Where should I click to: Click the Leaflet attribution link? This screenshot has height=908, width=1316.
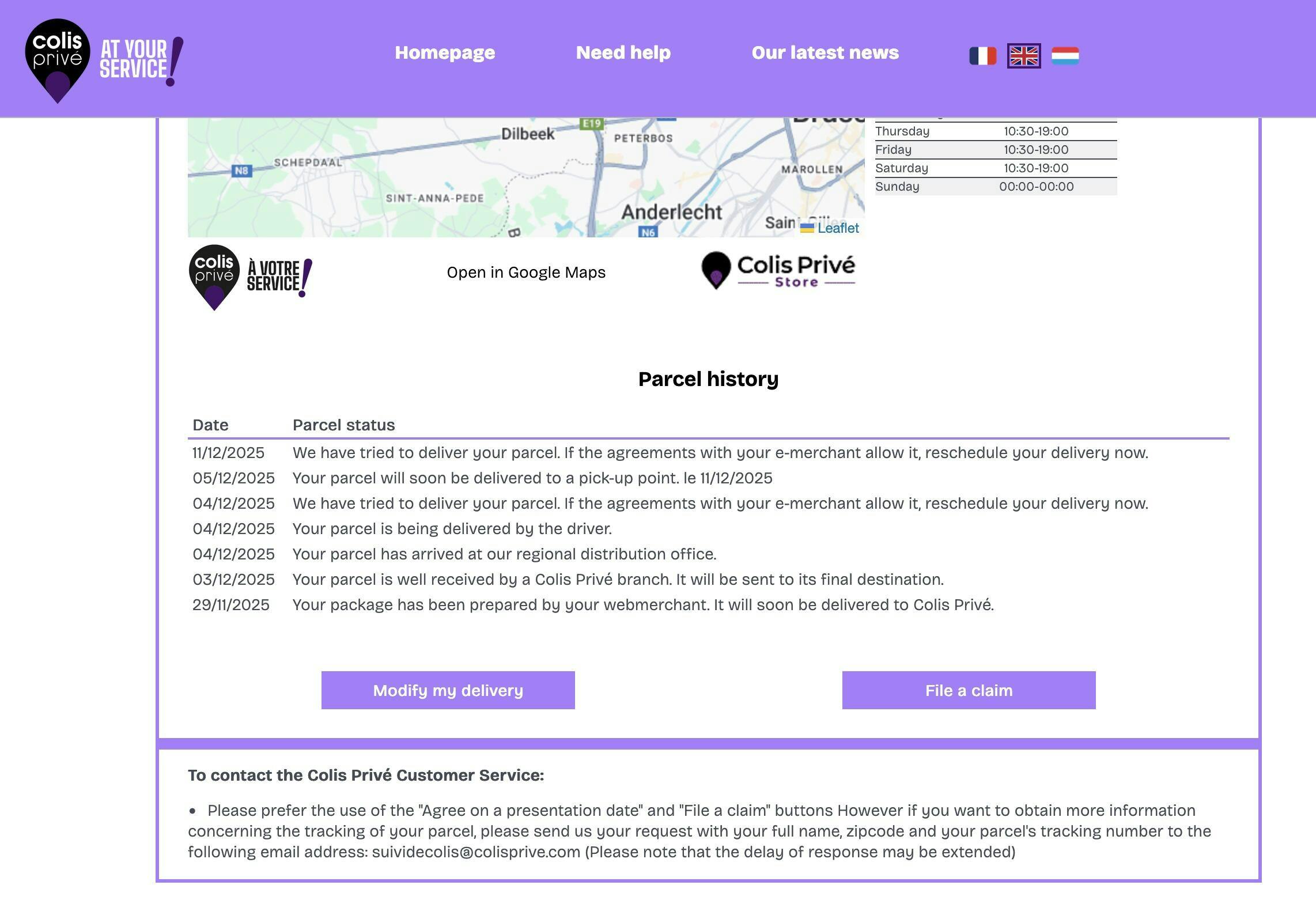pyautogui.click(x=838, y=228)
